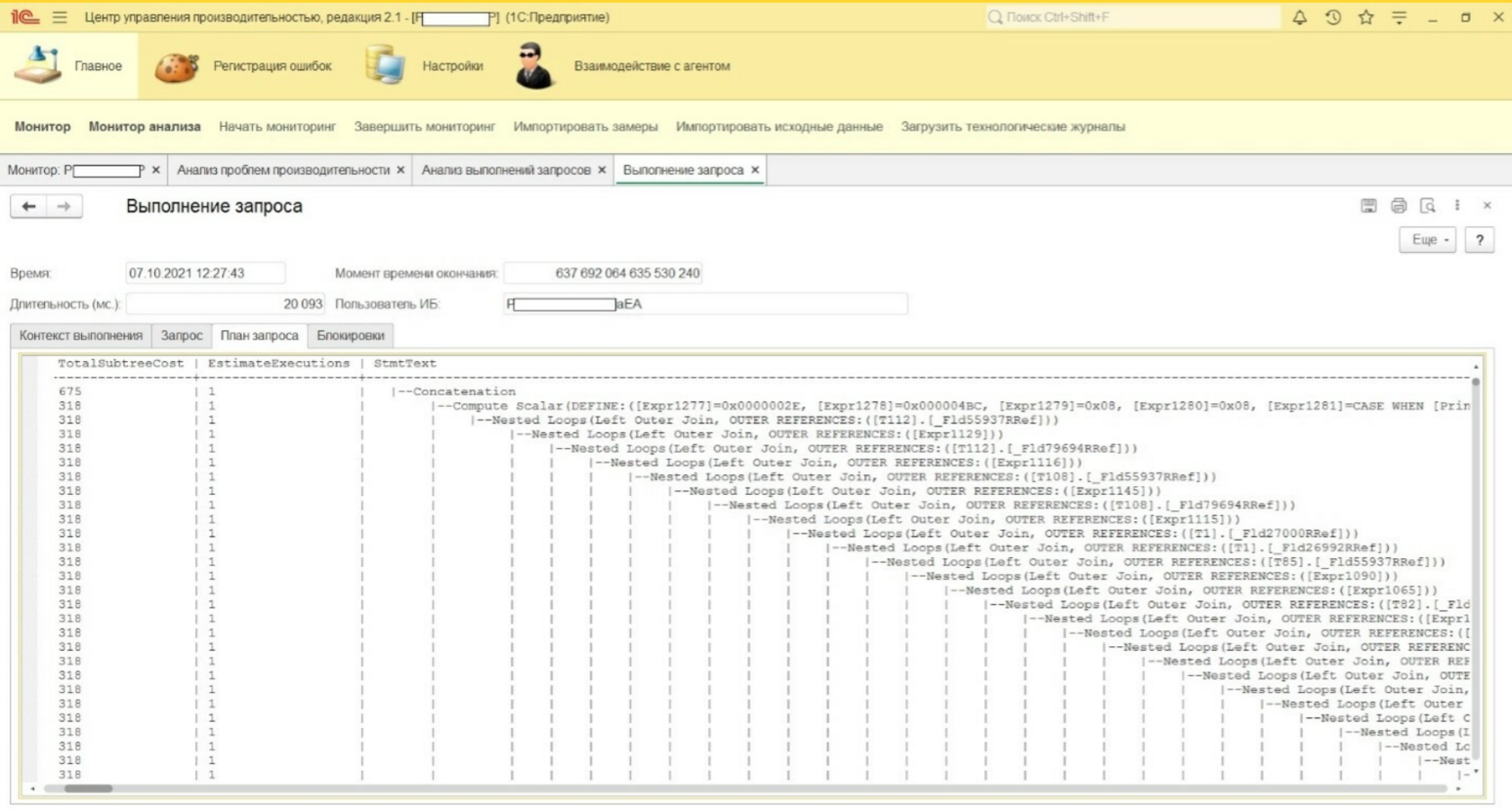Viewport: 1512px width, 810px height.
Task: Click Начать мониторинг
Action: tap(277, 127)
